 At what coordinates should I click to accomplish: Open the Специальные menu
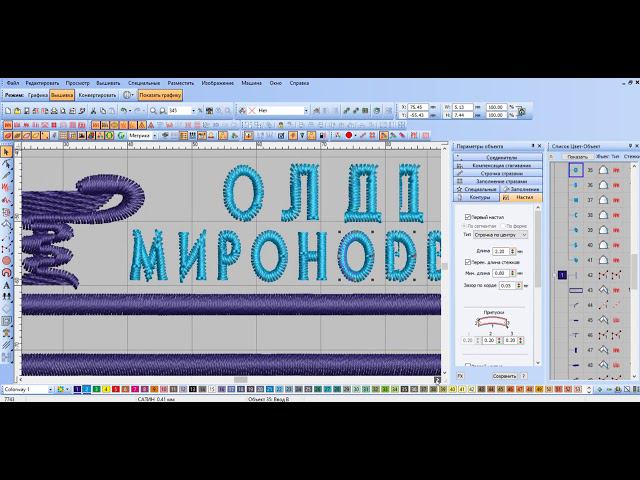[144, 83]
